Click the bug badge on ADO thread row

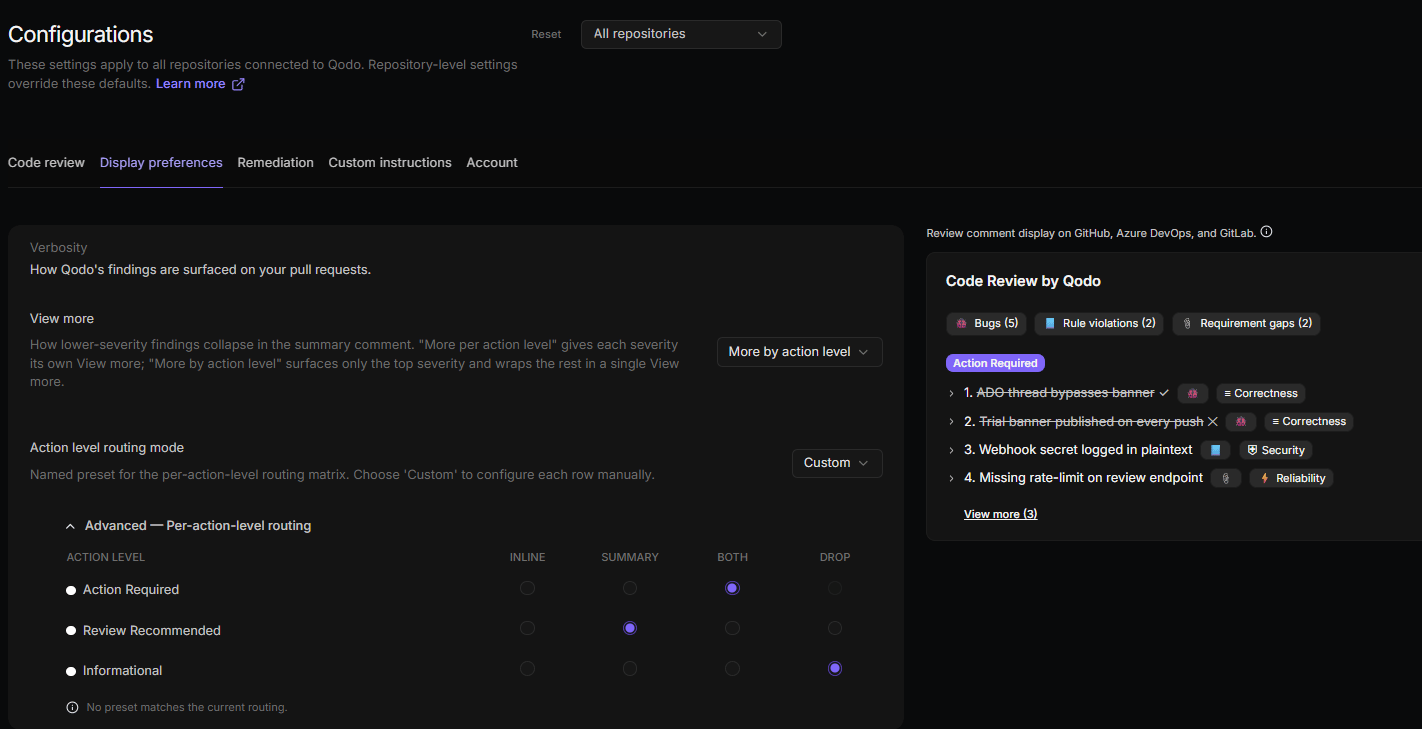1192,394
